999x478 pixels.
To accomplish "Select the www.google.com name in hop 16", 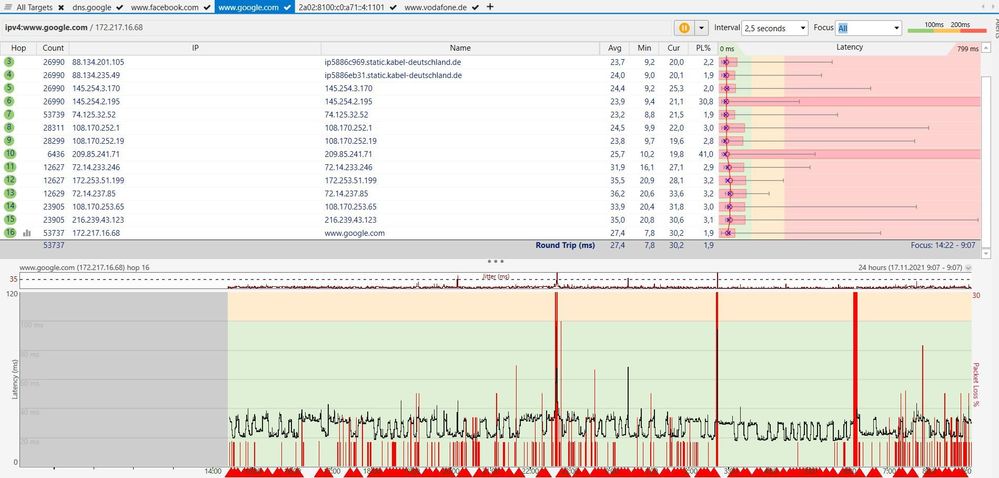I will coord(355,233).
